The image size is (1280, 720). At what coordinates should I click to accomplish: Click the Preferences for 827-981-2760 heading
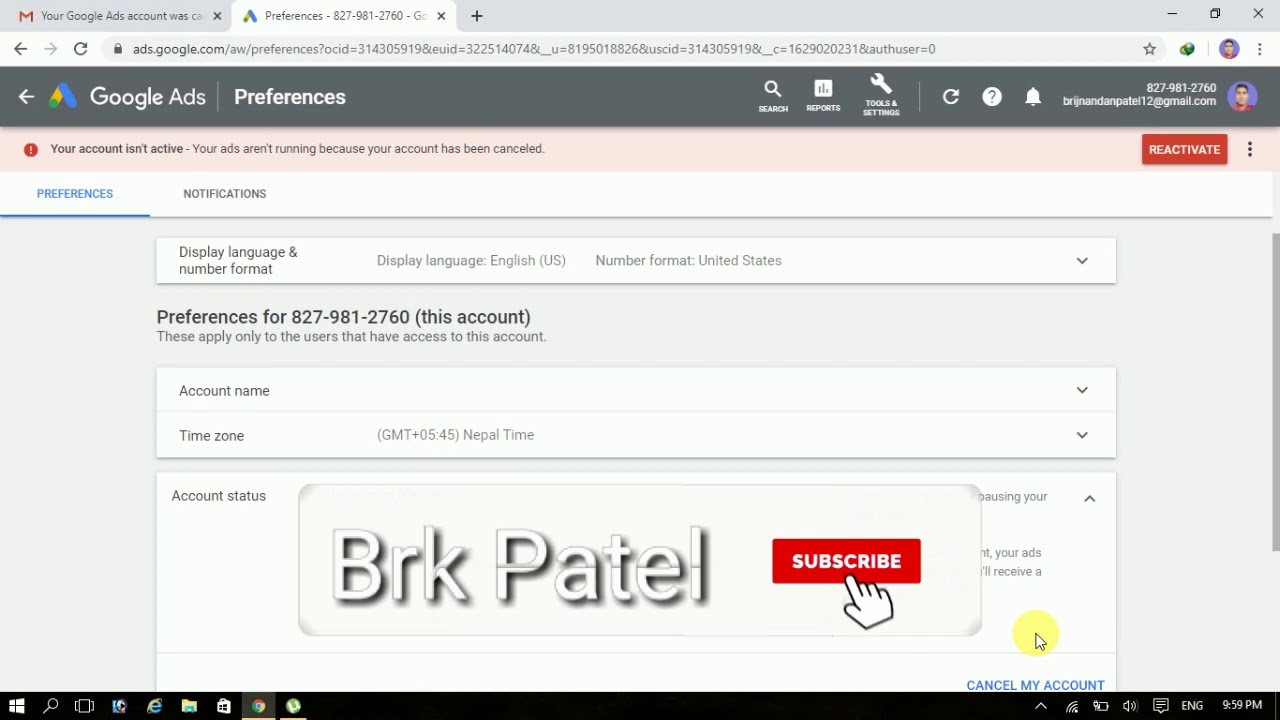click(x=343, y=317)
